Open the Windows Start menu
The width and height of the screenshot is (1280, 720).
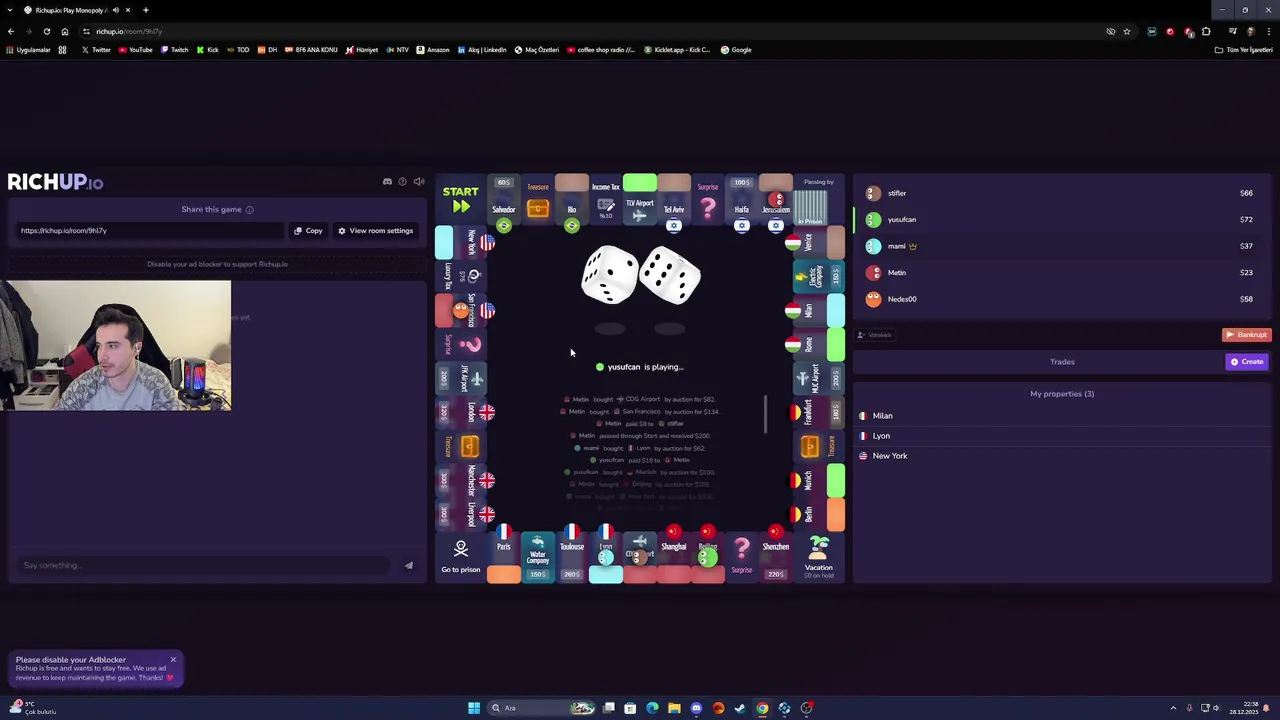tap(474, 708)
